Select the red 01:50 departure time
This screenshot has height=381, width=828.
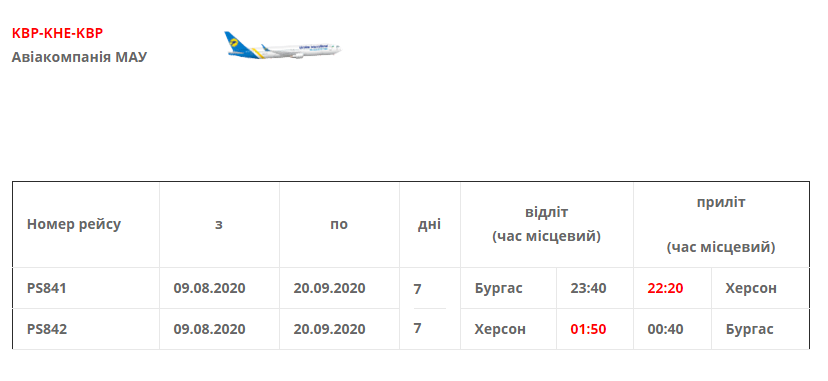[588, 329]
